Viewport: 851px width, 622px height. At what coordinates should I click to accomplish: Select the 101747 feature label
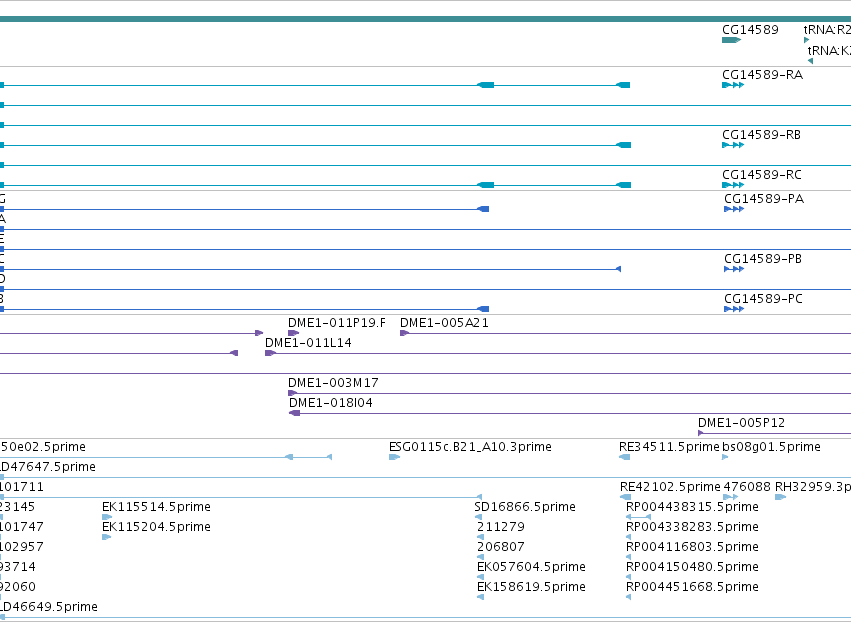point(22,527)
